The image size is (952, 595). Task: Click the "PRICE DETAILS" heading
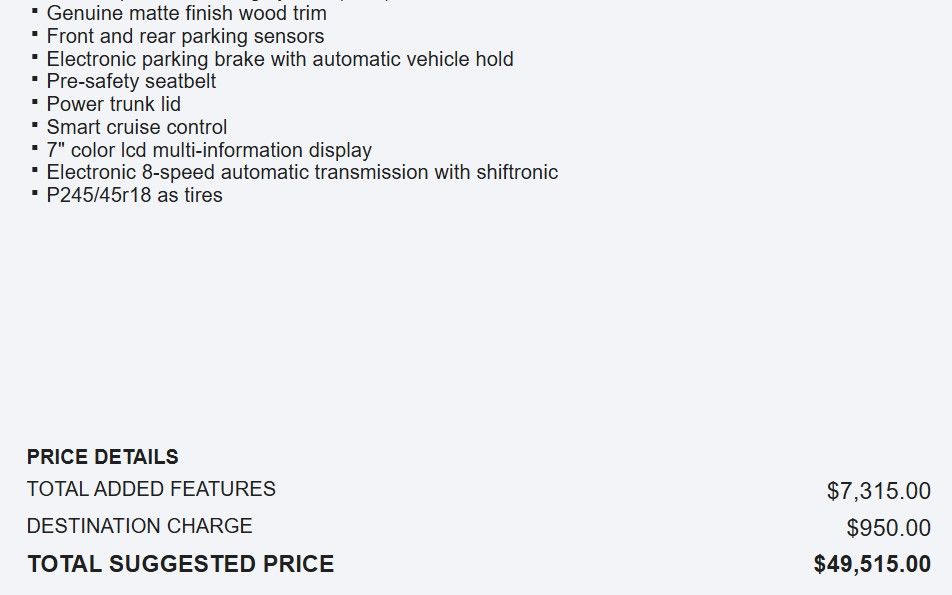coord(103,457)
